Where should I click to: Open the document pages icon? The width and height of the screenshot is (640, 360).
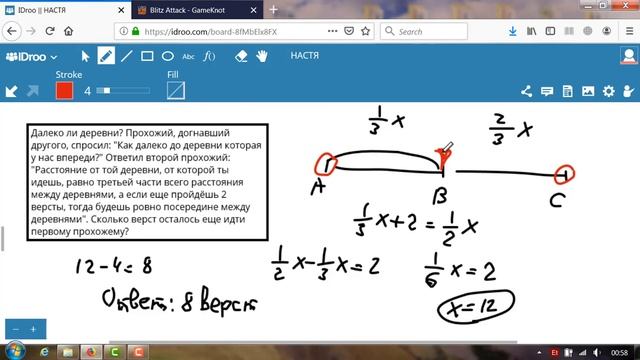tap(567, 91)
